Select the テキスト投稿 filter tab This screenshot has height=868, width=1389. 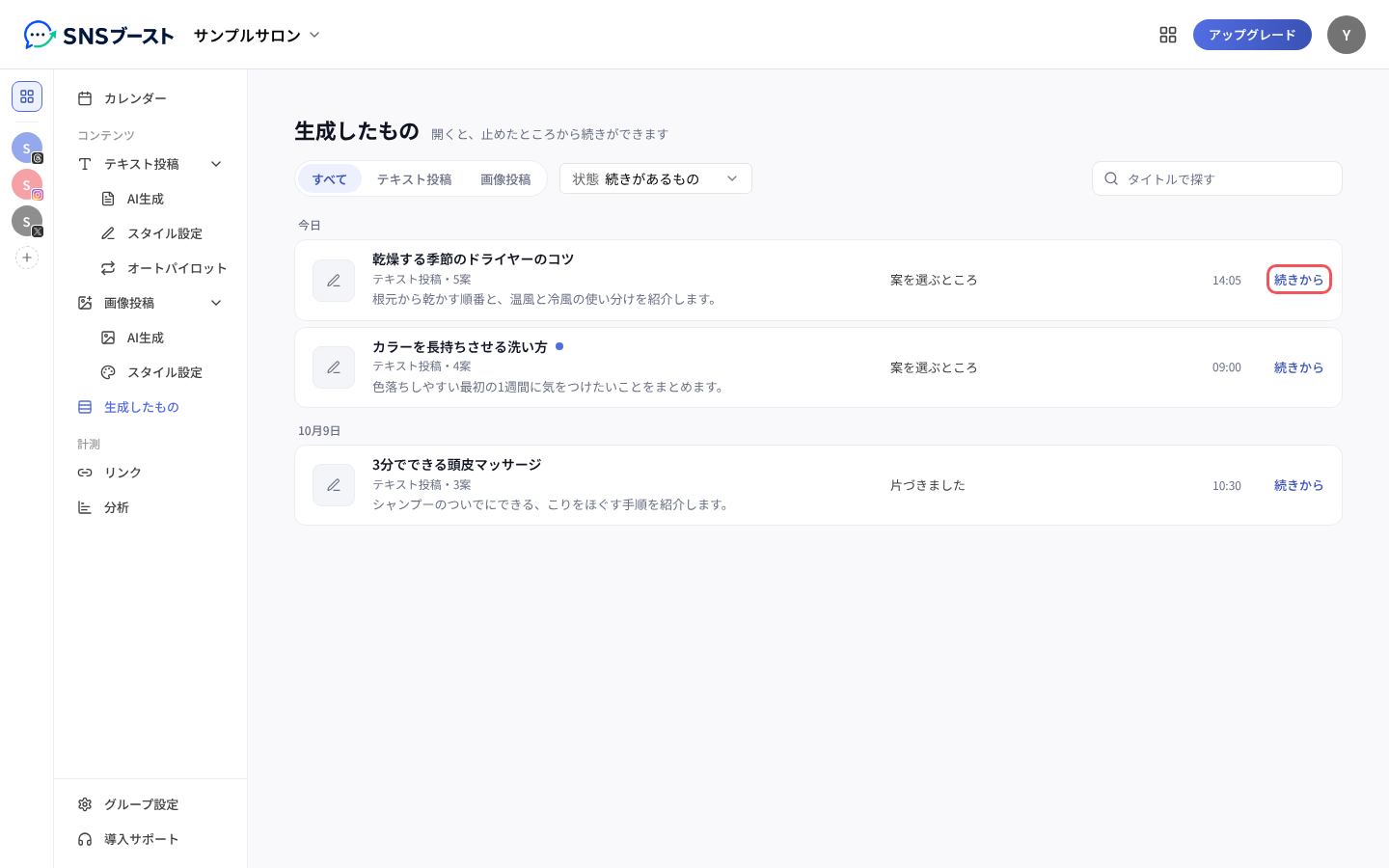point(414,178)
